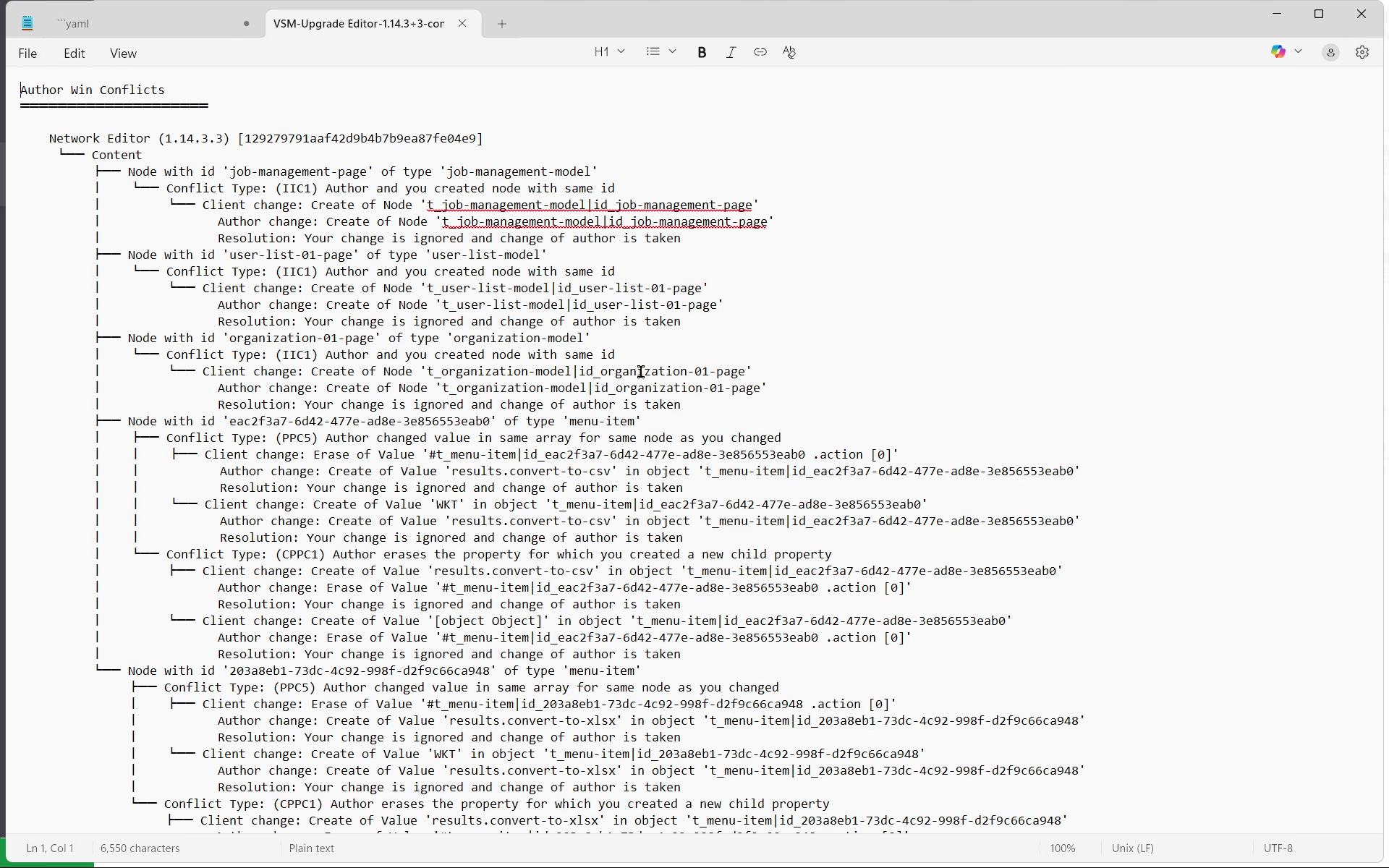Click the Unix (LF) line ending indicator

(x=1132, y=848)
